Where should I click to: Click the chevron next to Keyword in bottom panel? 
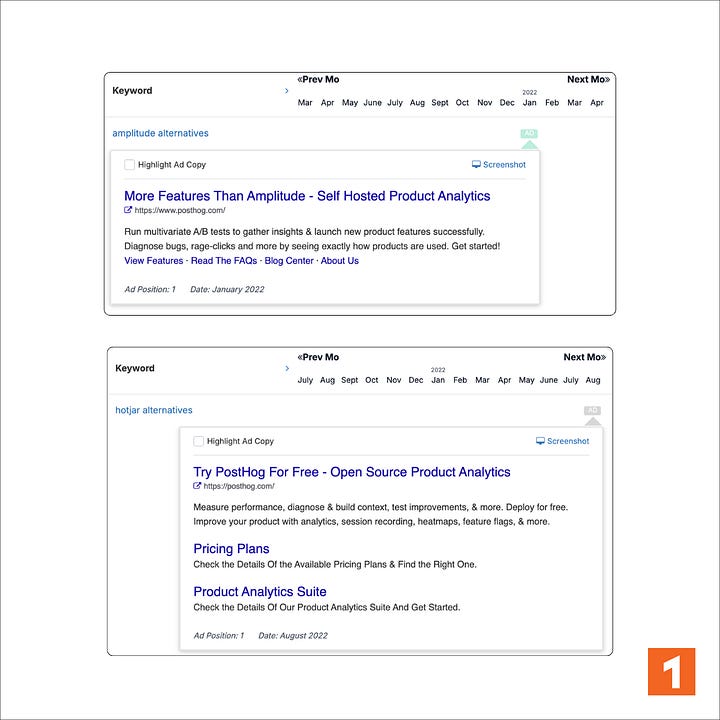coord(287,368)
